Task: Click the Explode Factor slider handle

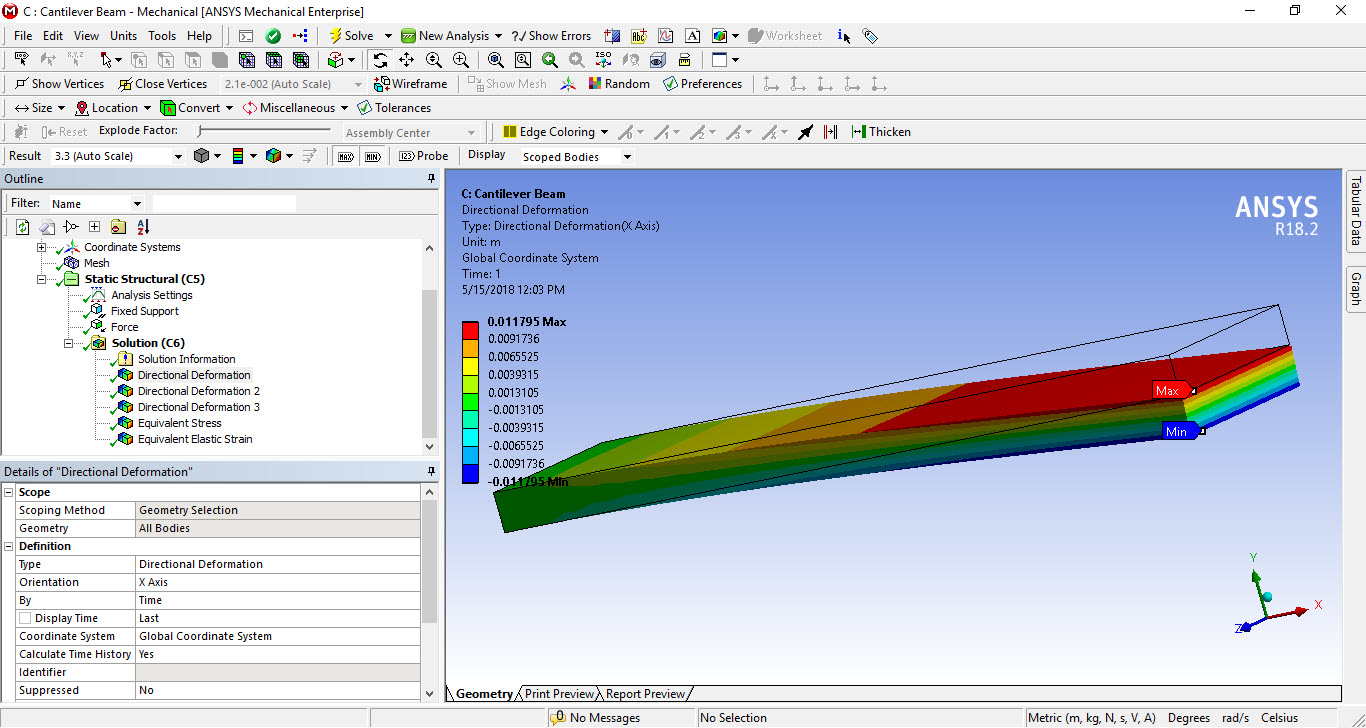Action: click(x=201, y=132)
